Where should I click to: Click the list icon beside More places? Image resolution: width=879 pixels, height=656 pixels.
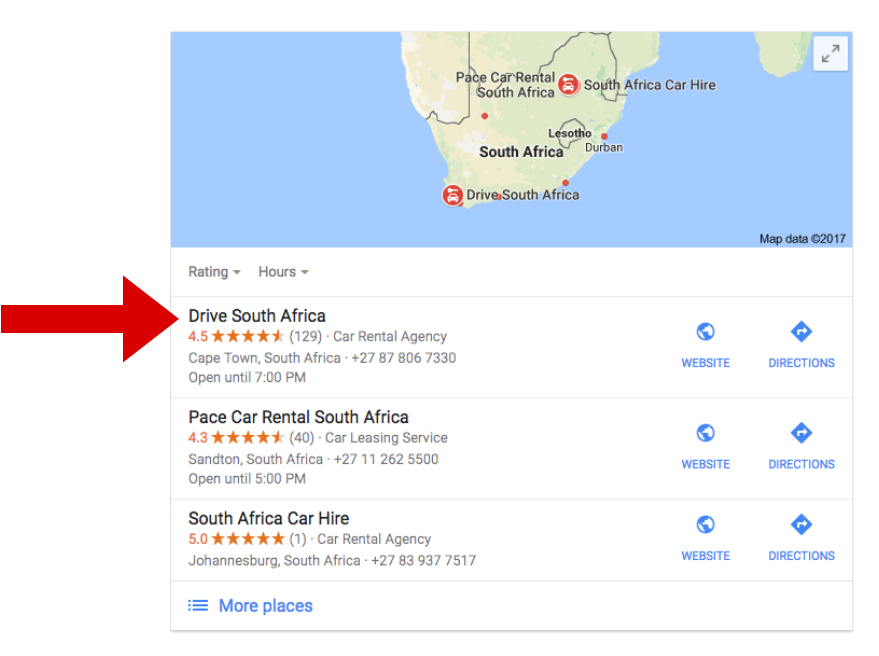198,606
